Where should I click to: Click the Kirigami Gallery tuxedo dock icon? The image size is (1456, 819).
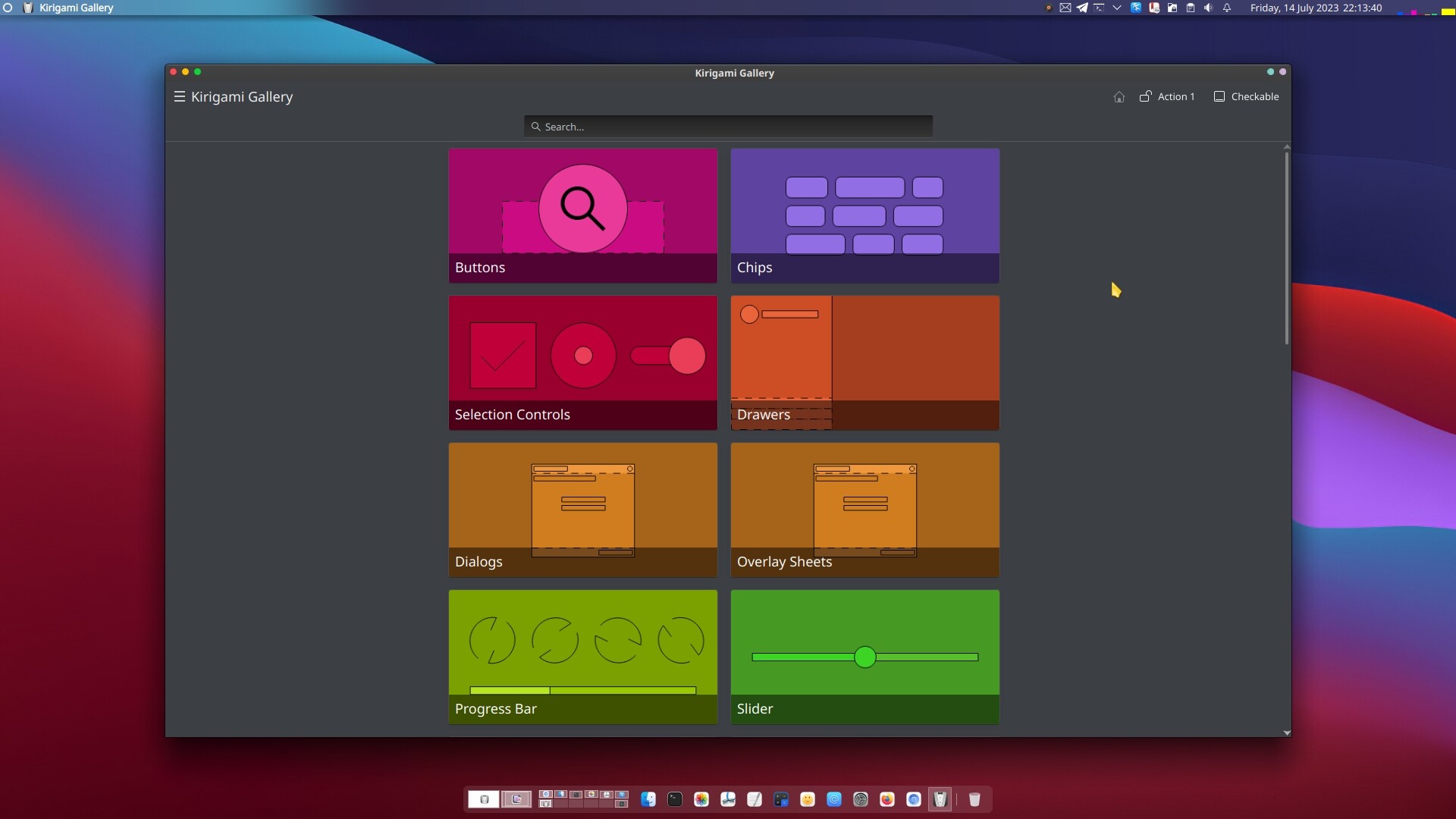(x=940, y=799)
